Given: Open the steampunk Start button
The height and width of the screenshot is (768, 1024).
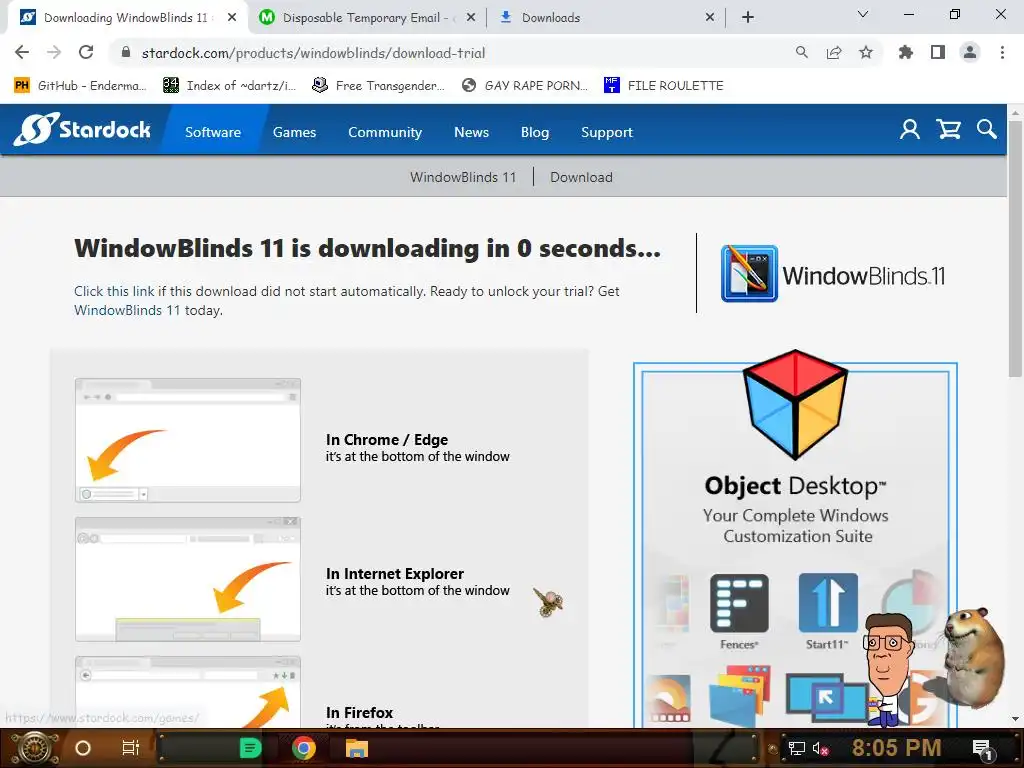Looking at the screenshot, I should 35,748.
